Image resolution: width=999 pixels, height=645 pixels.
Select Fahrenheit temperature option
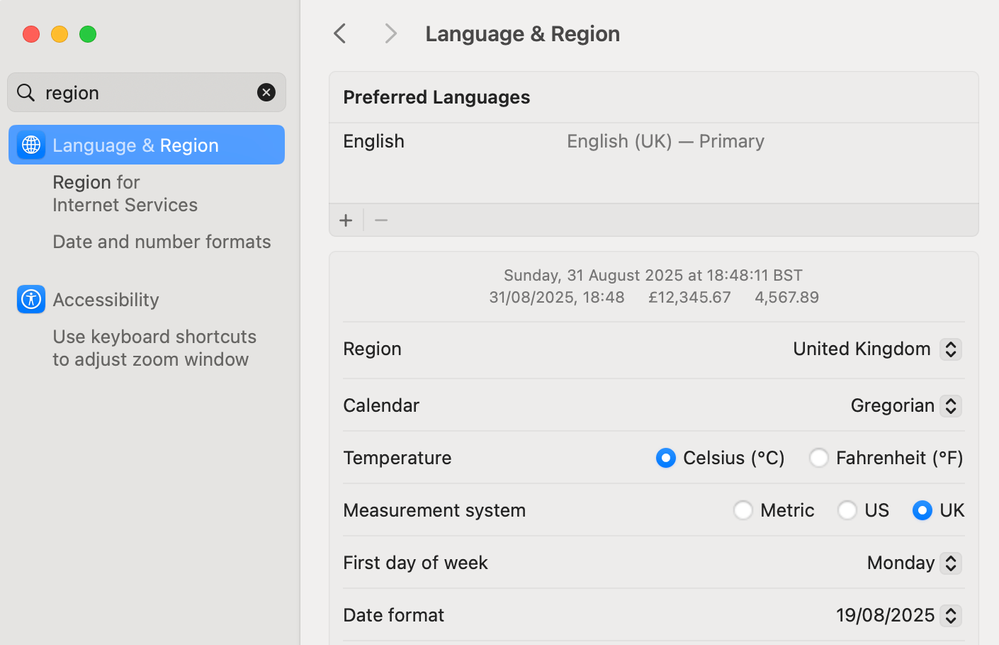click(x=819, y=458)
